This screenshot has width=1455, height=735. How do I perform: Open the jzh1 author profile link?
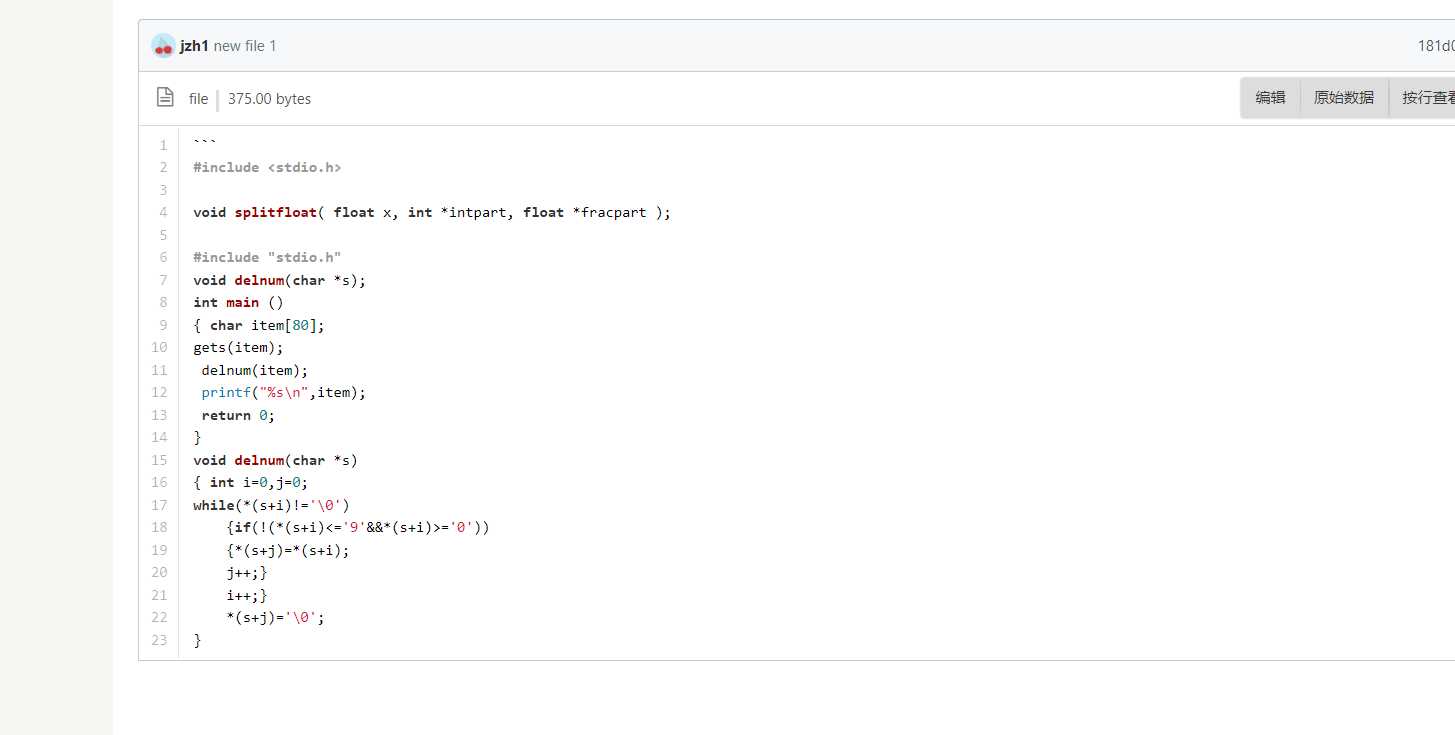click(194, 46)
